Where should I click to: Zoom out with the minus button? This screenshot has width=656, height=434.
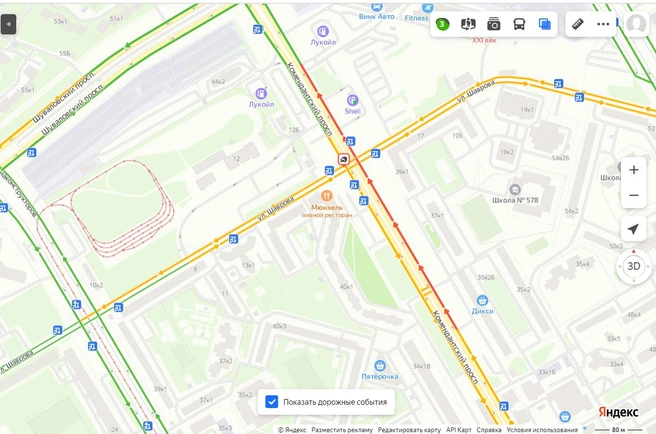click(634, 195)
